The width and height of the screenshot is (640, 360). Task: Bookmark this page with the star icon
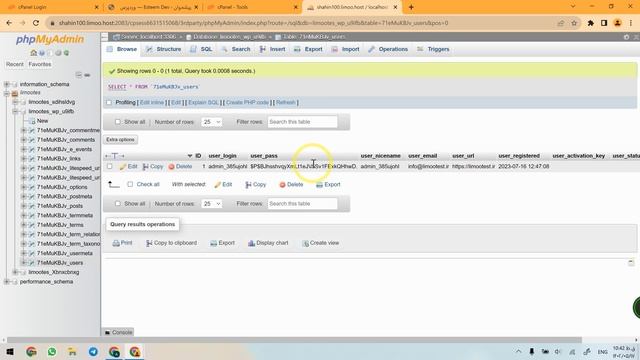pos(574,23)
